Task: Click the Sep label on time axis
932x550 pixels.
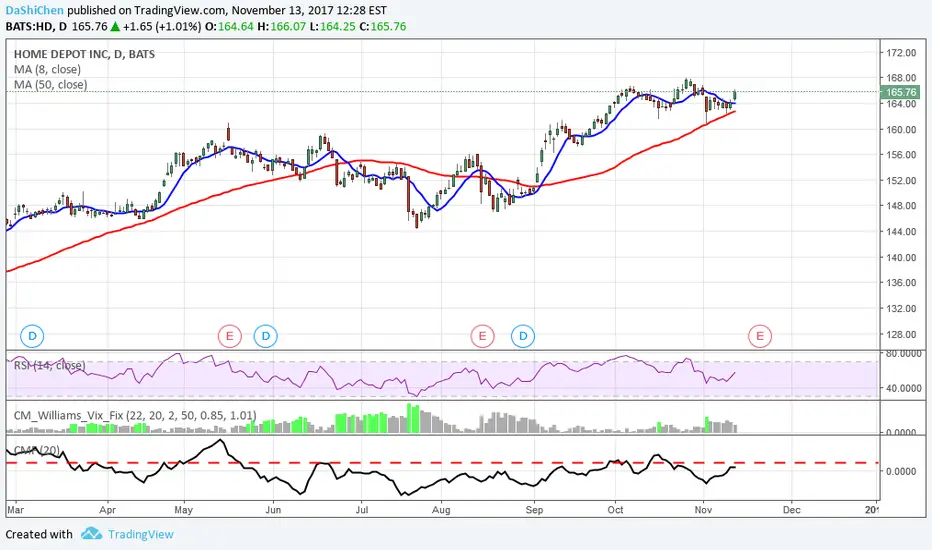Action: pyautogui.click(x=534, y=510)
